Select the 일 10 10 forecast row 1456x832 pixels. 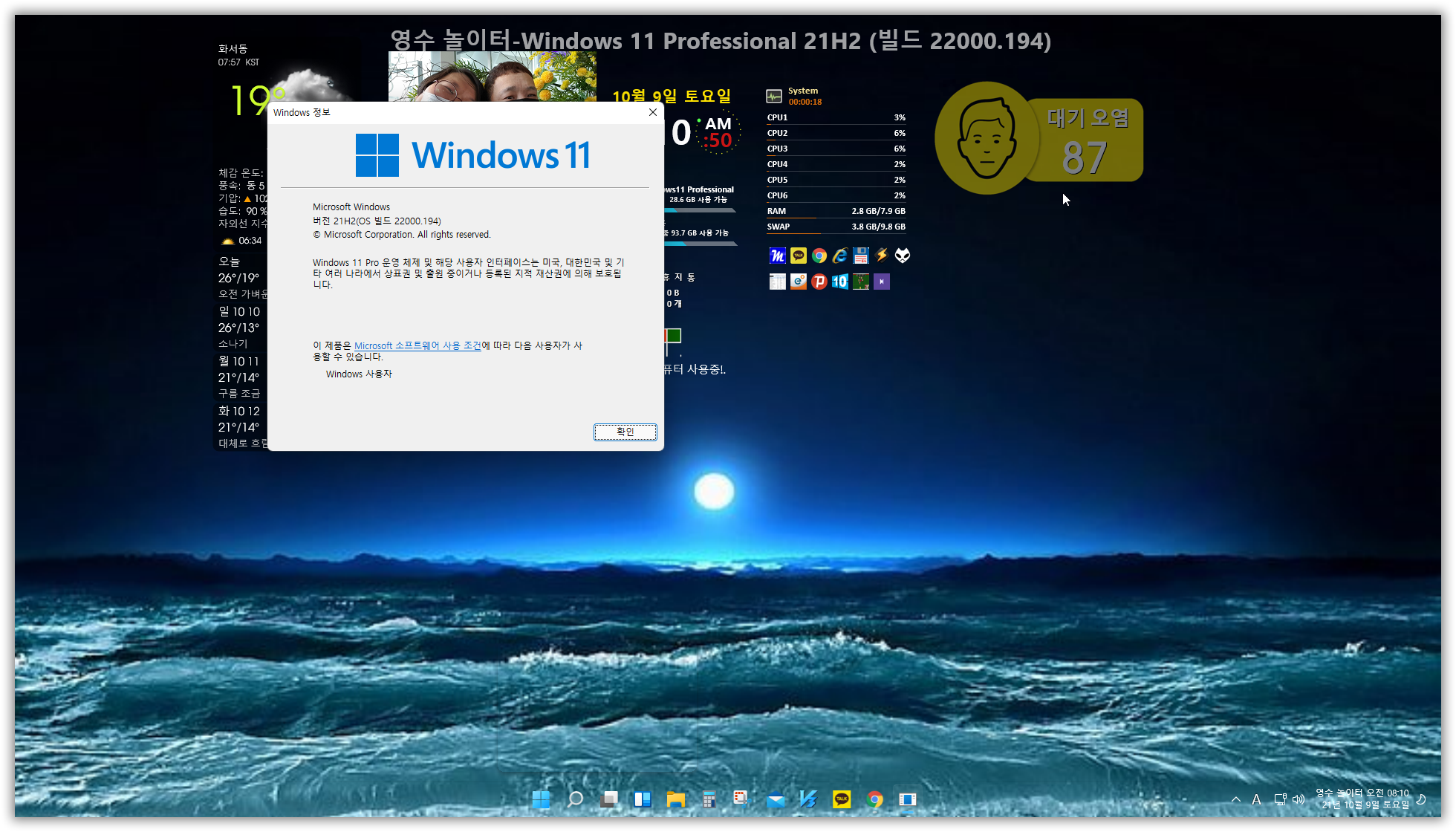(x=241, y=327)
